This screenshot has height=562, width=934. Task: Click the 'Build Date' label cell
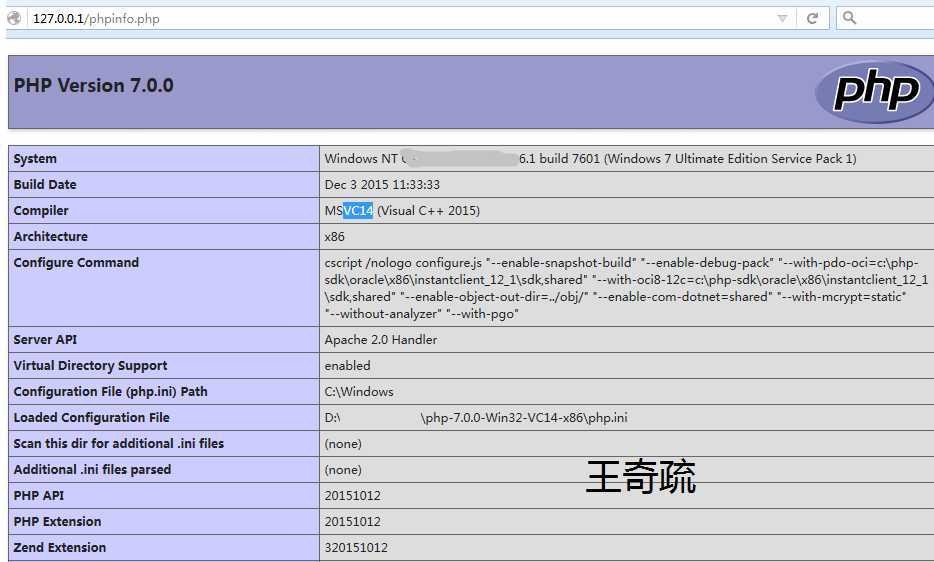pos(164,185)
